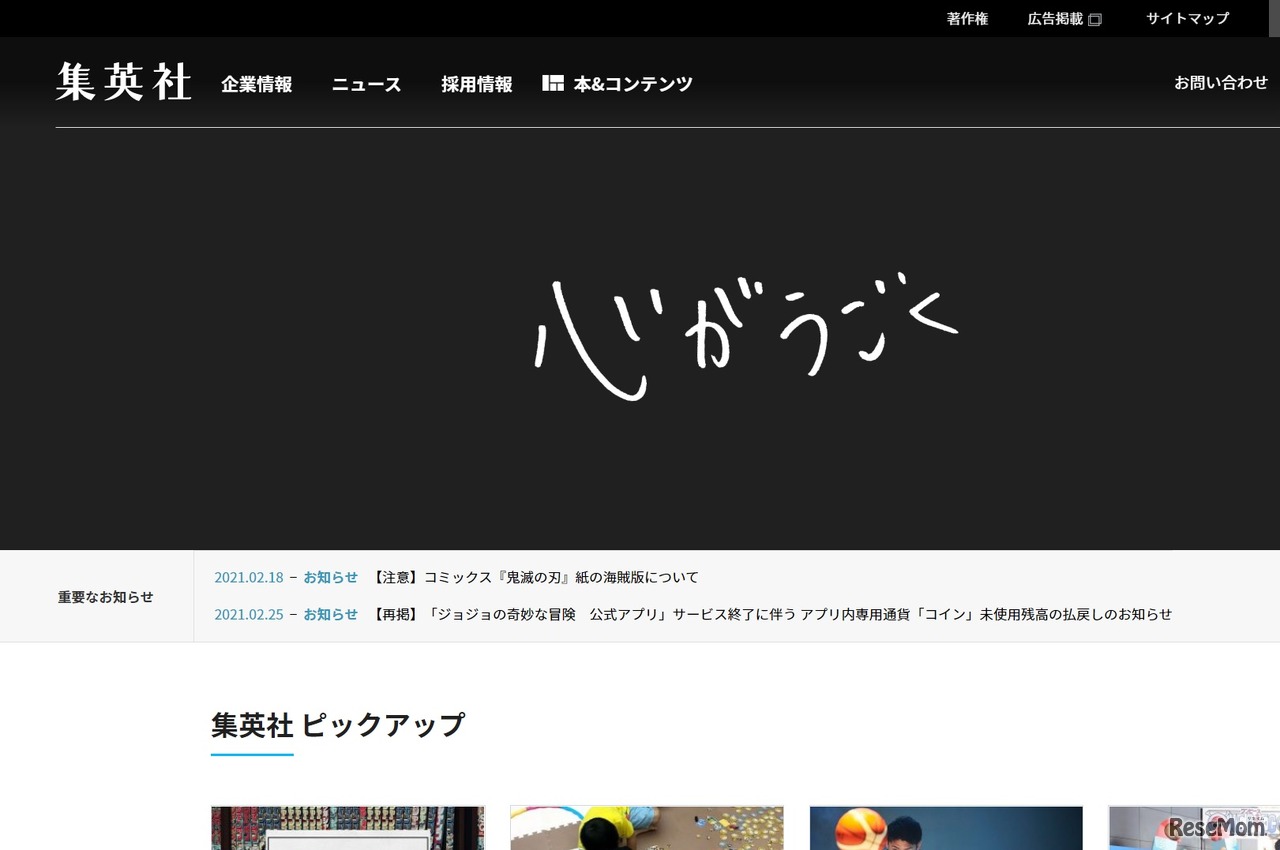Image resolution: width=1280 pixels, height=850 pixels.
Task: Click the お知らせ label dated 2021.02.18
Action: (x=331, y=577)
